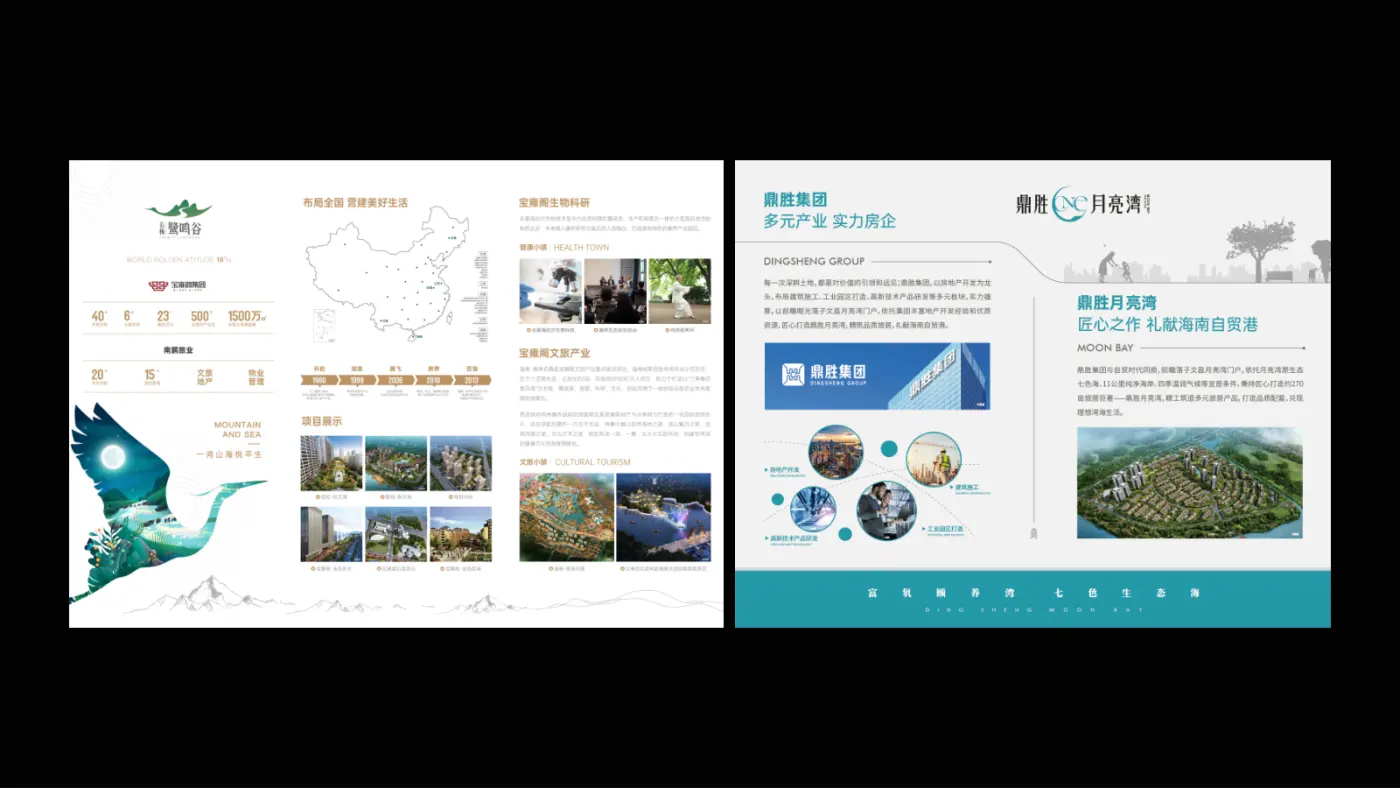The image size is (1400, 788).
Task: Click the "多元产业 实力房企" headline
Action: coord(830,221)
